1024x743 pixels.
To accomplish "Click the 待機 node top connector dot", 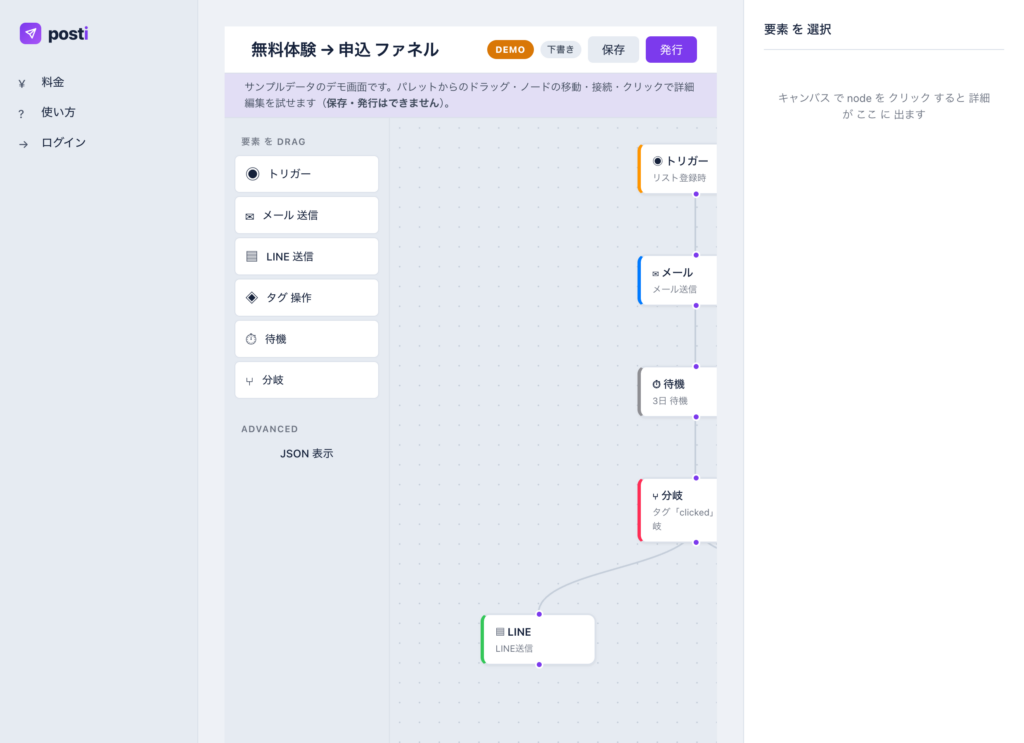I will point(696,367).
